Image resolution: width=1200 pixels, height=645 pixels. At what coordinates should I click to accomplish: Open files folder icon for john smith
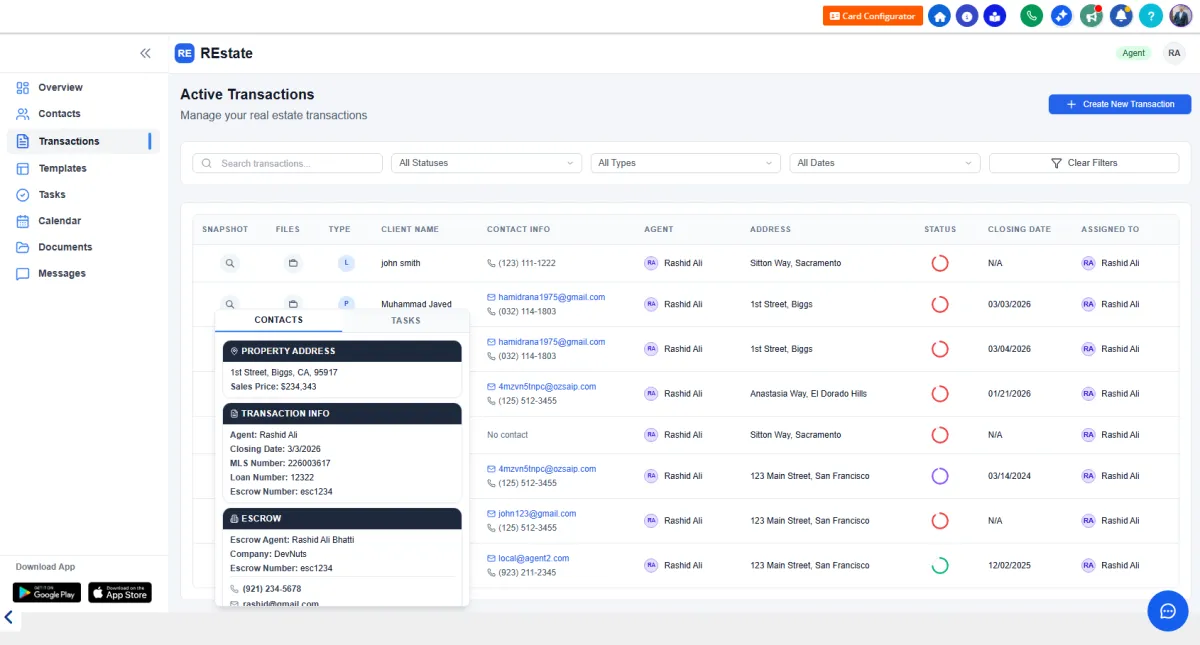click(293, 263)
